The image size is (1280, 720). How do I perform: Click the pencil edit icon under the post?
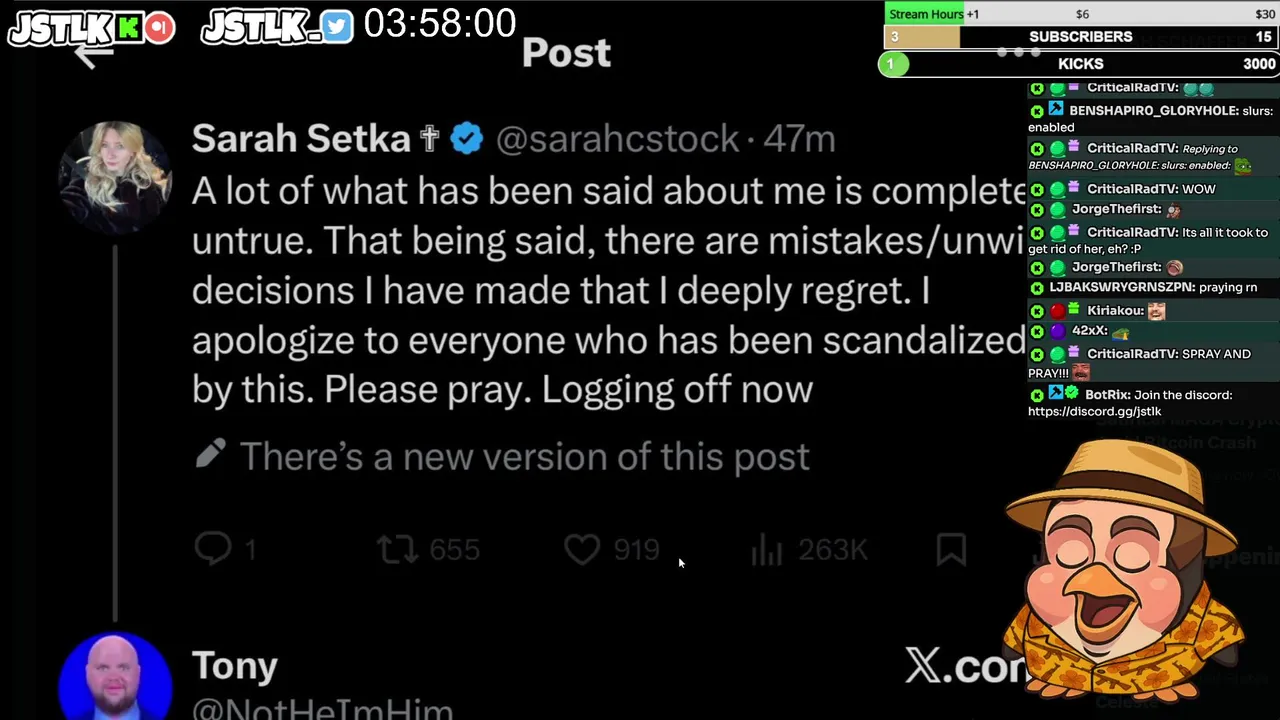210,456
